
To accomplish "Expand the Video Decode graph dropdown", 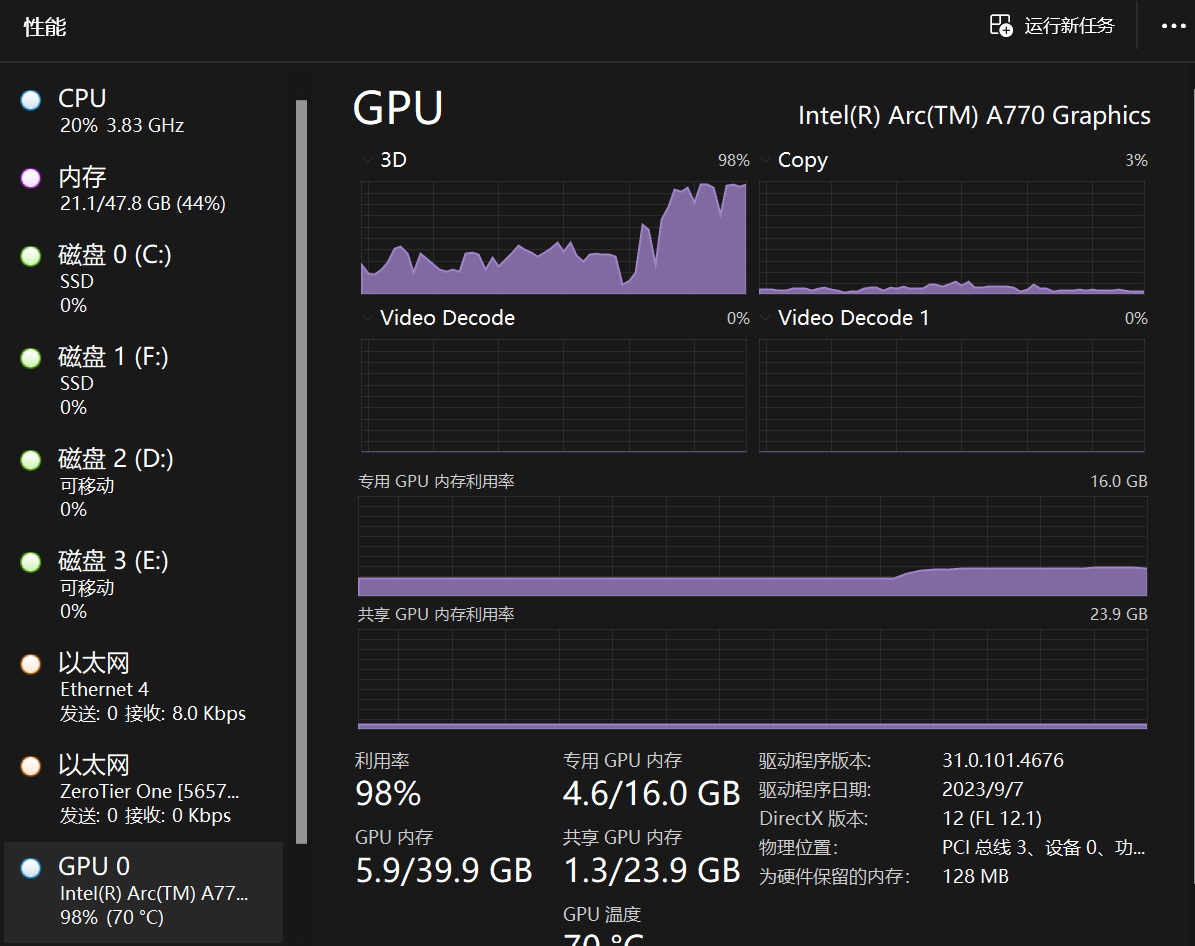I will [x=367, y=318].
